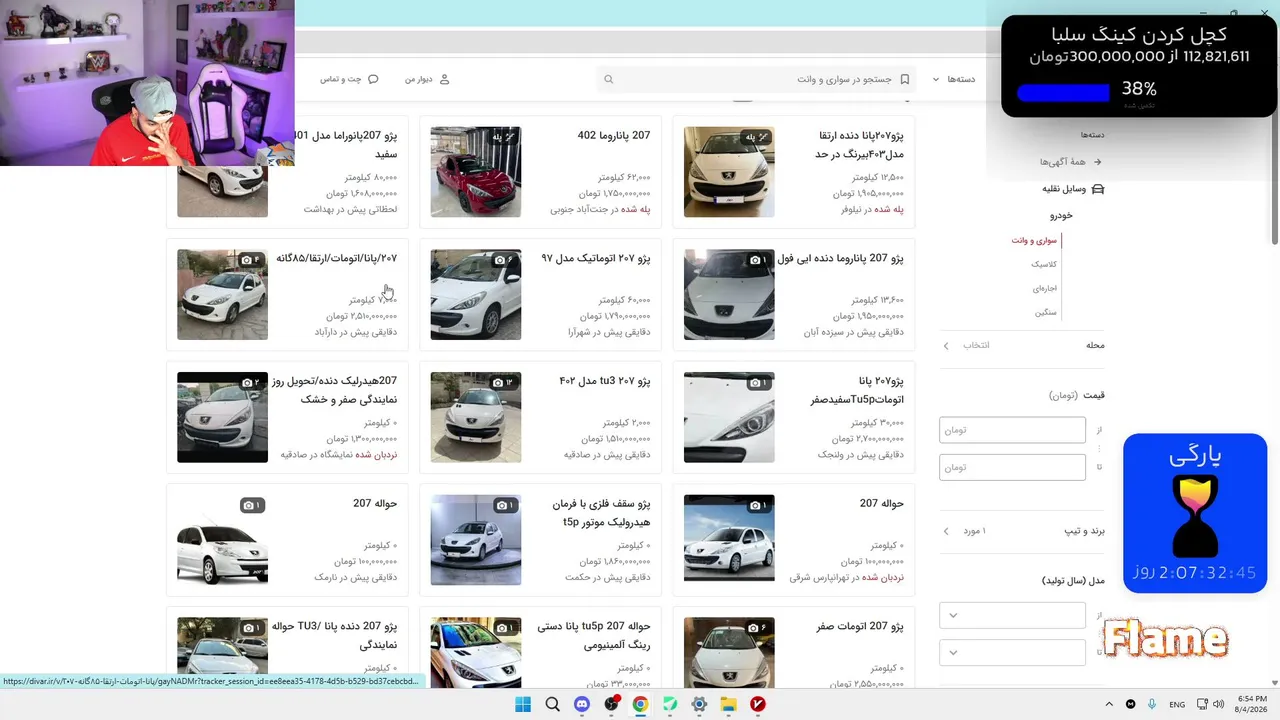Open File Explorer from the taskbar

(729, 704)
